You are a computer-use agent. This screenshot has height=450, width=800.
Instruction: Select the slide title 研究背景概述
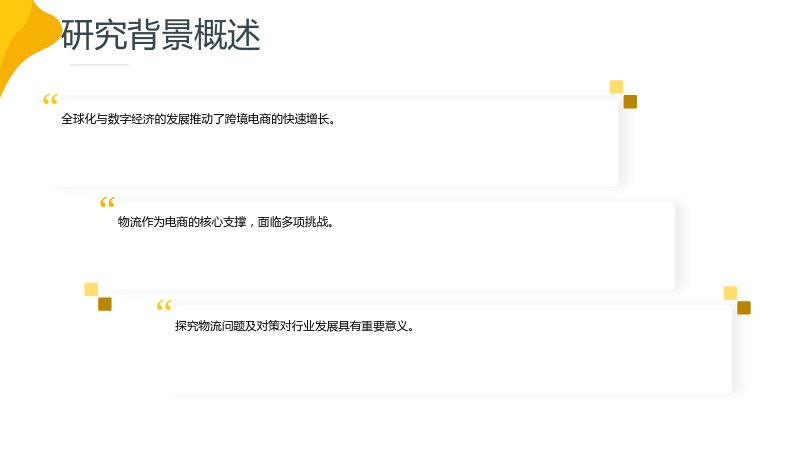pyautogui.click(x=161, y=35)
